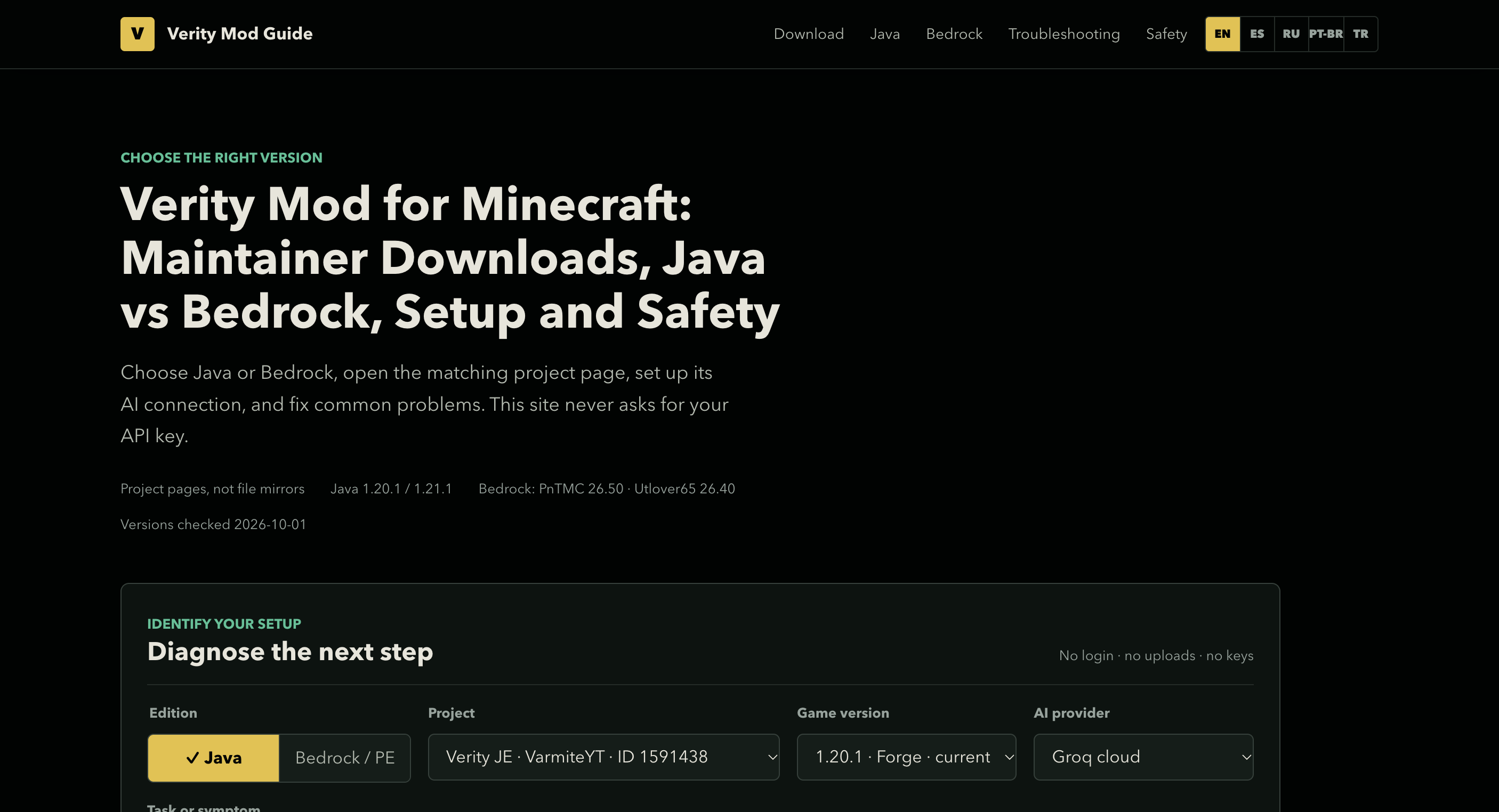Open the Project dropdown (Verity JE)
The image size is (1499, 812).
click(603, 757)
